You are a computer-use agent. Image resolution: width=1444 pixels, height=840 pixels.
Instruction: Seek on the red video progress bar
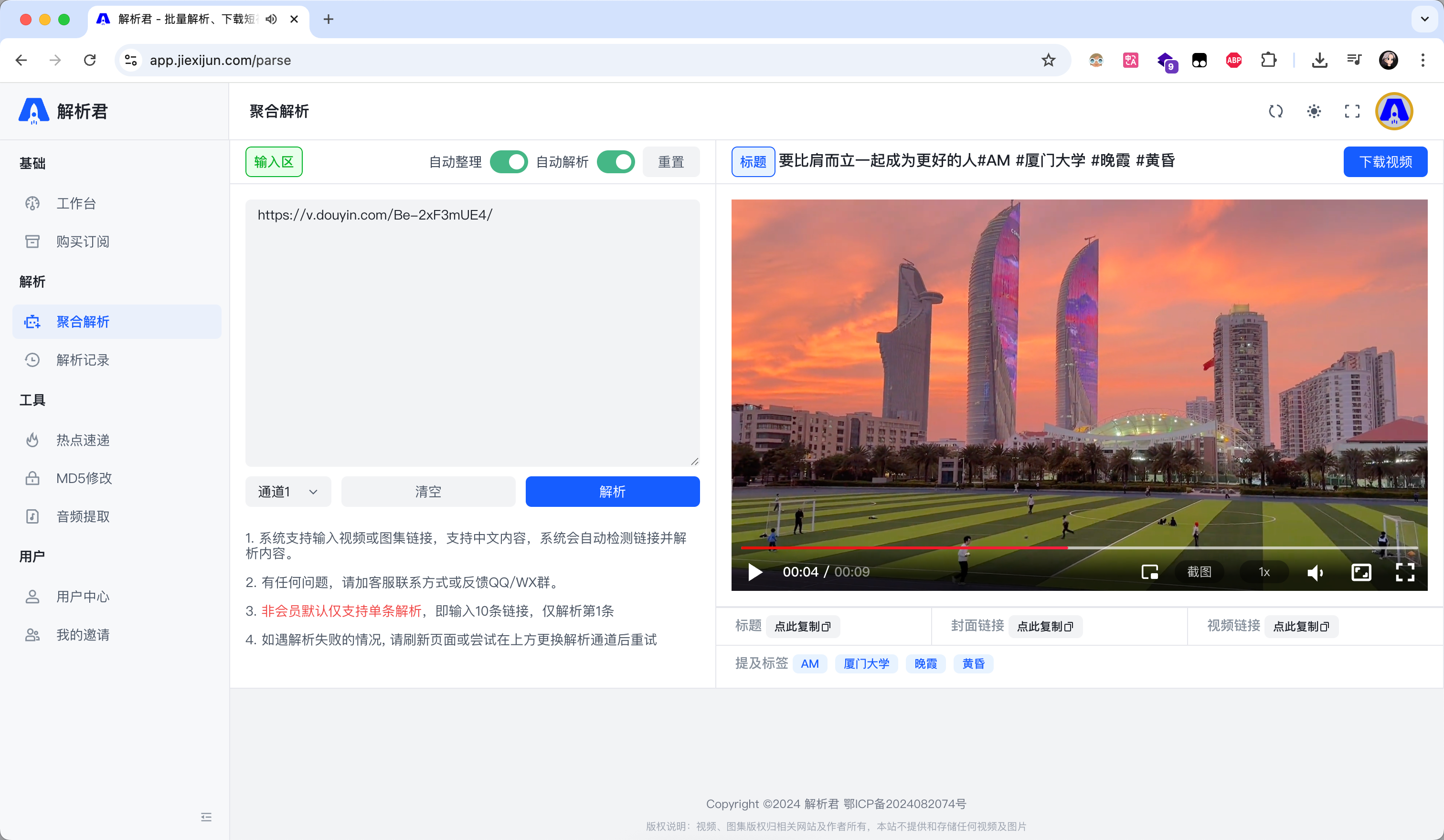pyautogui.click(x=1079, y=548)
